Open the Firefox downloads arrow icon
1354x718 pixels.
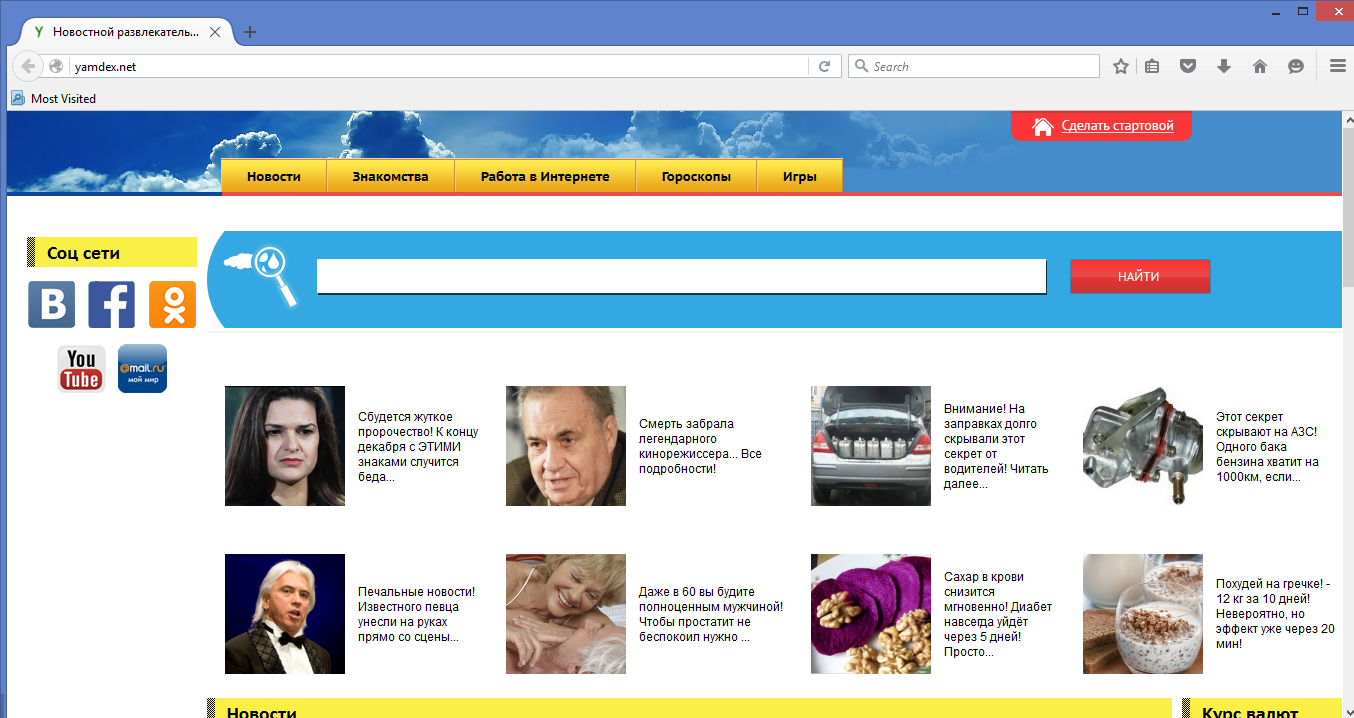click(1223, 66)
